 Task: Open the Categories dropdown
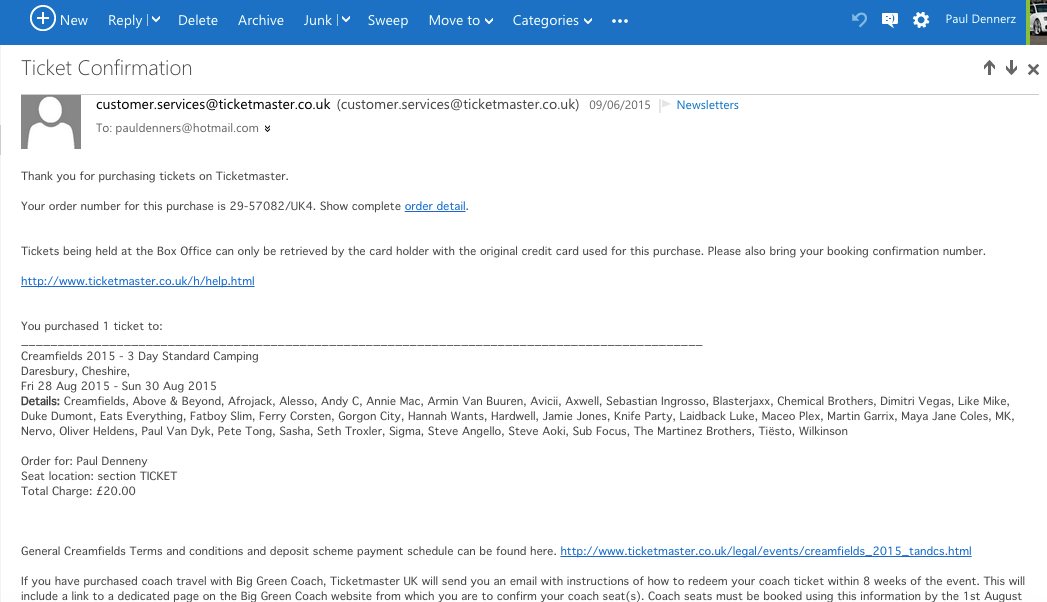point(552,21)
